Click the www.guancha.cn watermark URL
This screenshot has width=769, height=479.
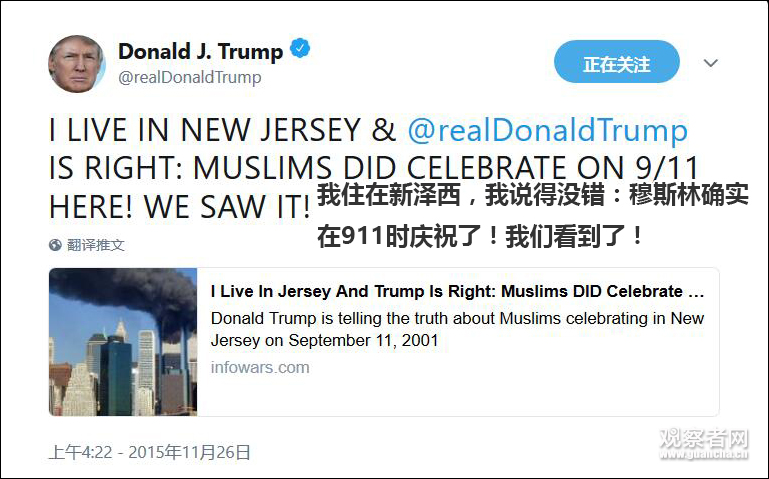703,454
